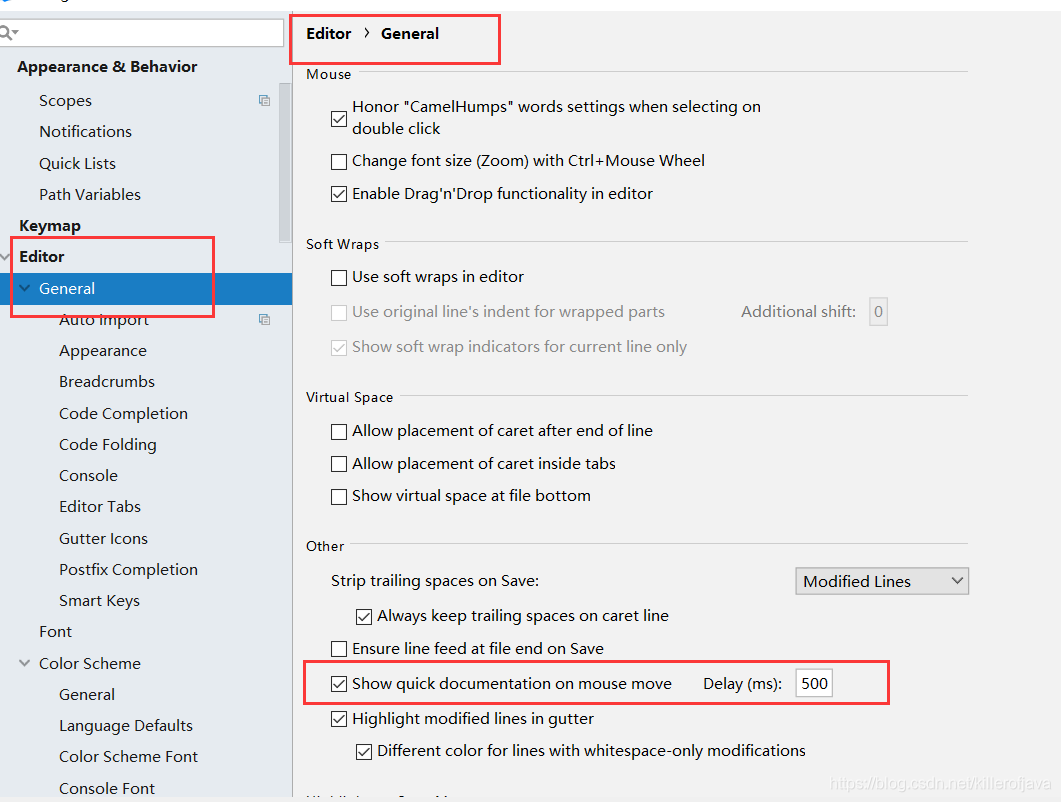Viewport: 1061px width, 802px height.
Task: Open the Keymap settings page
Action: coord(50,226)
